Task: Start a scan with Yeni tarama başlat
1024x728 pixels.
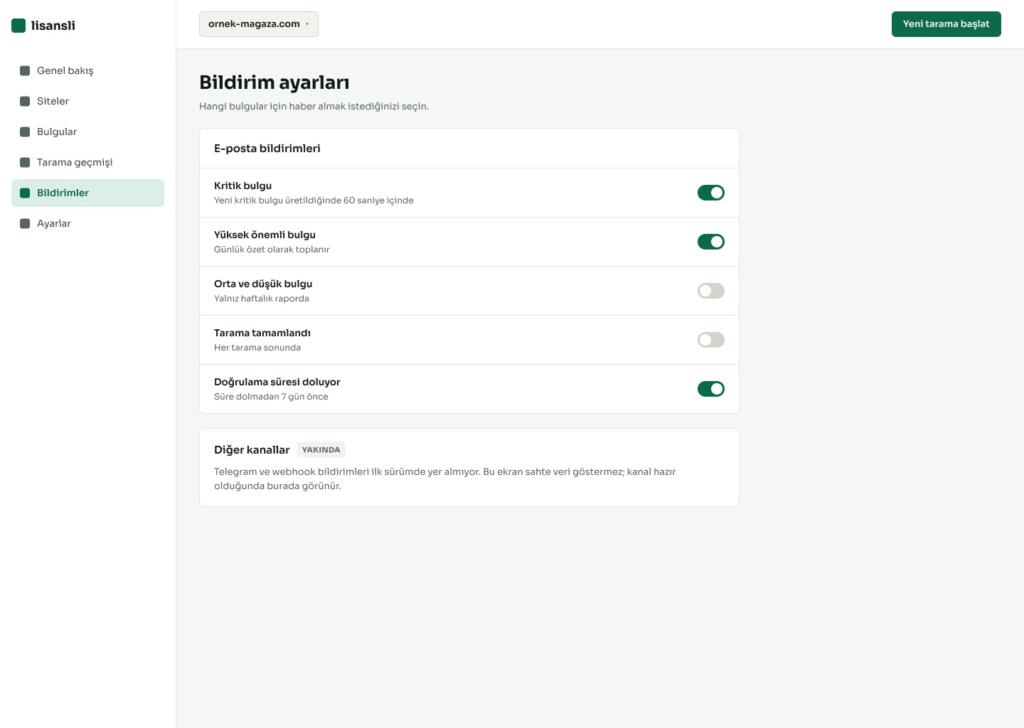Action: pyautogui.click(x=946, y=24)
